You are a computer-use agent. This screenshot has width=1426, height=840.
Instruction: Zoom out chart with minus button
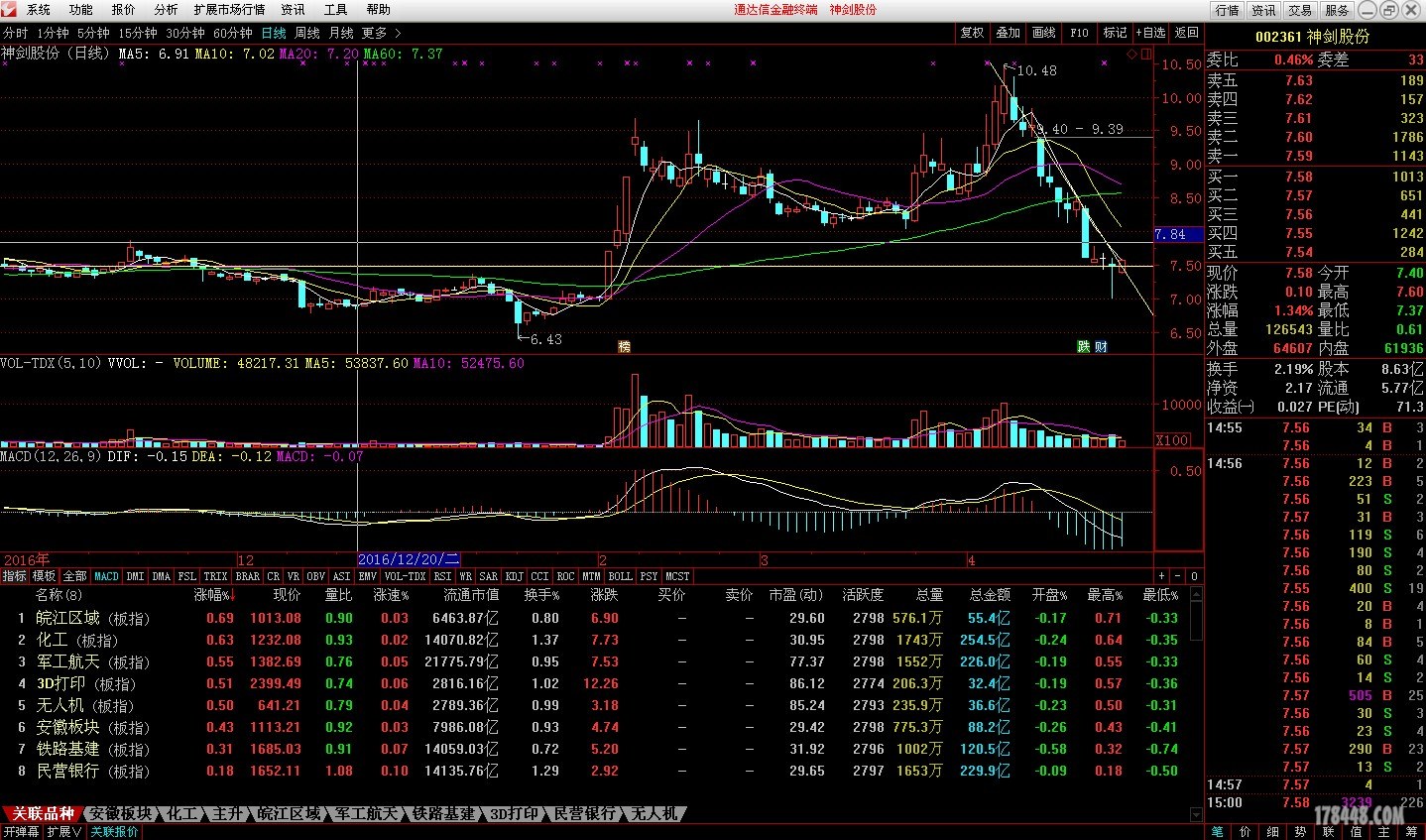click(x=1177, y=575)
